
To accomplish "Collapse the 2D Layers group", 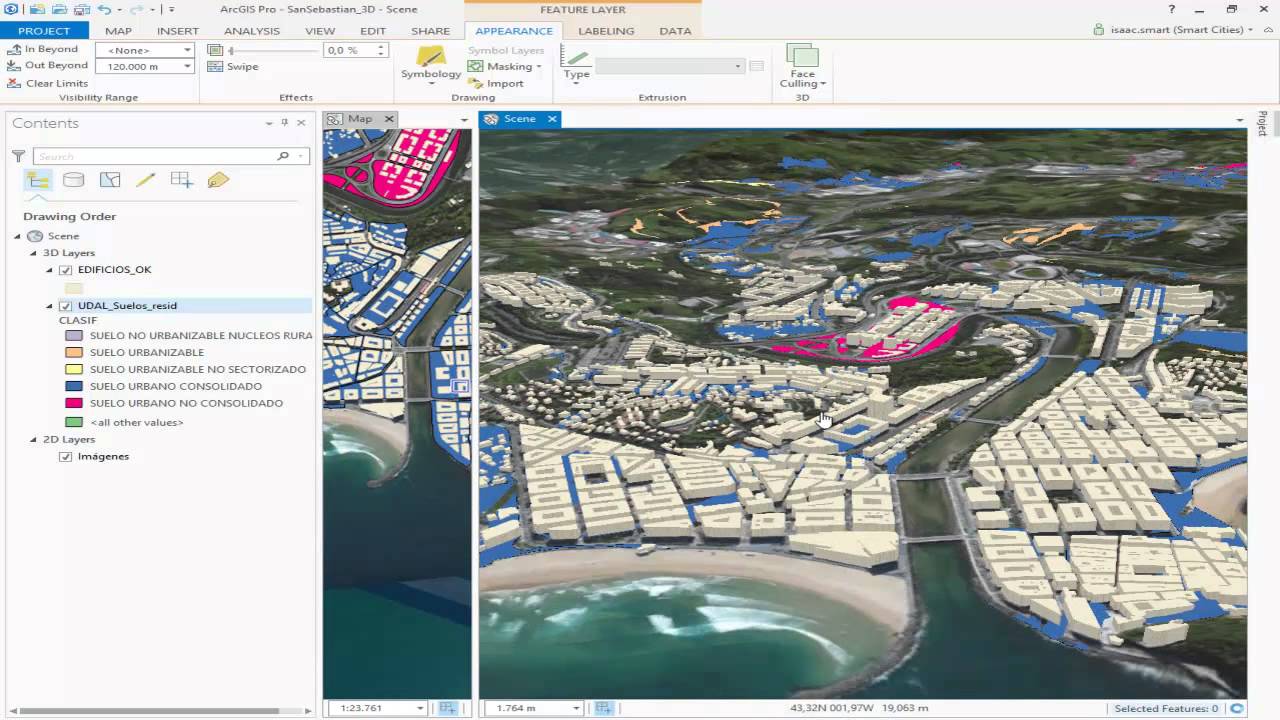I will pos(33,440).
